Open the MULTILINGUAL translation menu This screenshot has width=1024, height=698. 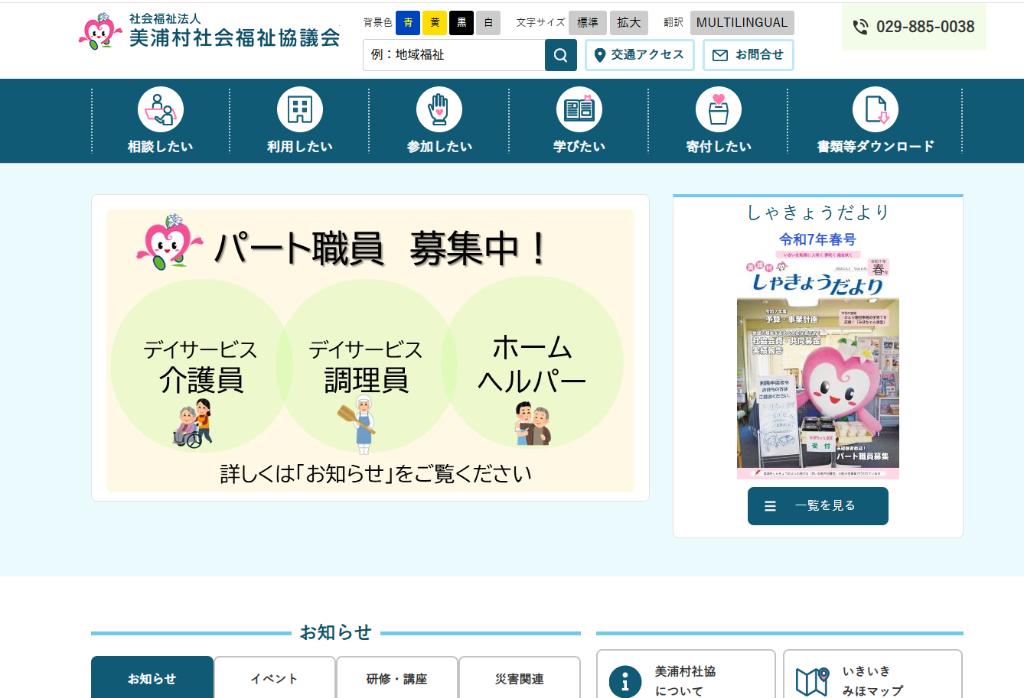pos(742,22)
